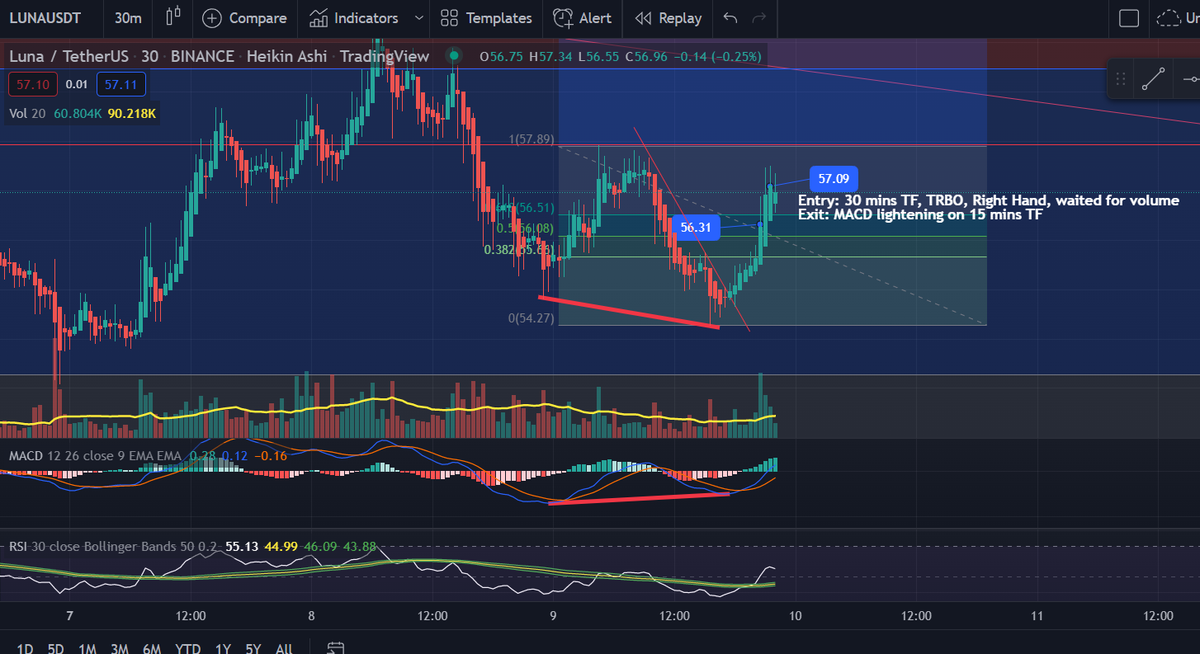Set date range to 1Y
1200x654 pixels.
point(224,648)
